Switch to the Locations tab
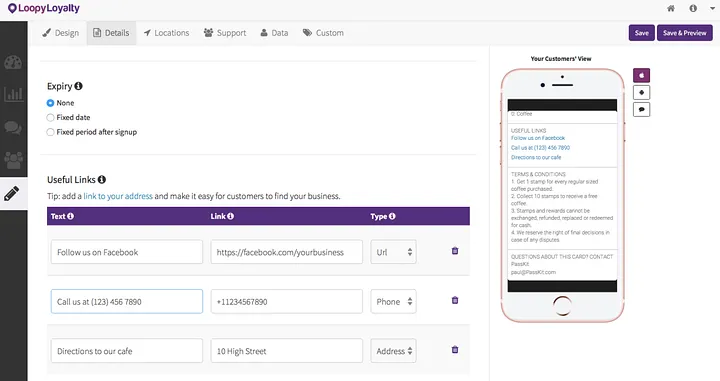 click(166, 33)
